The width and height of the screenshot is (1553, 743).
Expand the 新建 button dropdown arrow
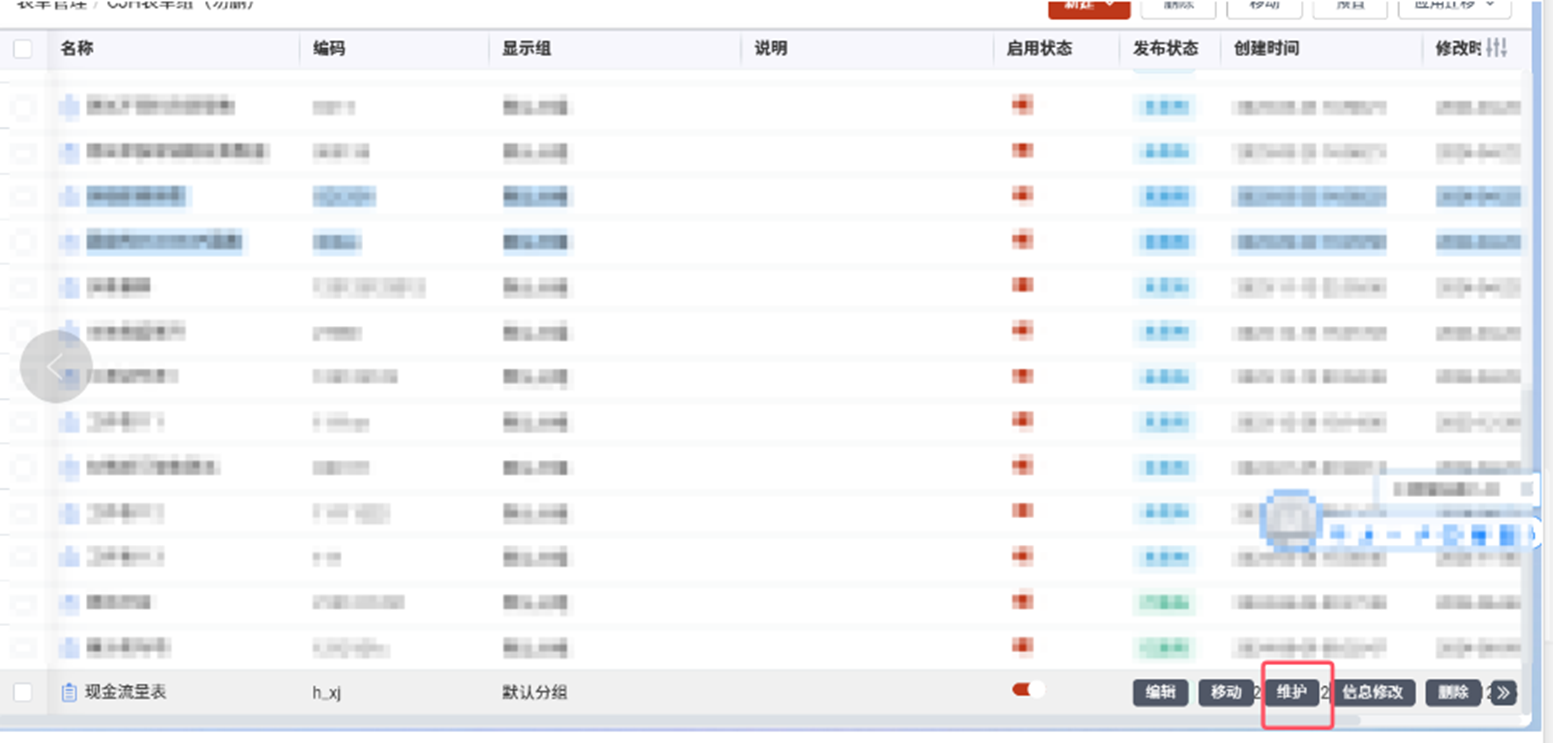tap(1108, 6)
